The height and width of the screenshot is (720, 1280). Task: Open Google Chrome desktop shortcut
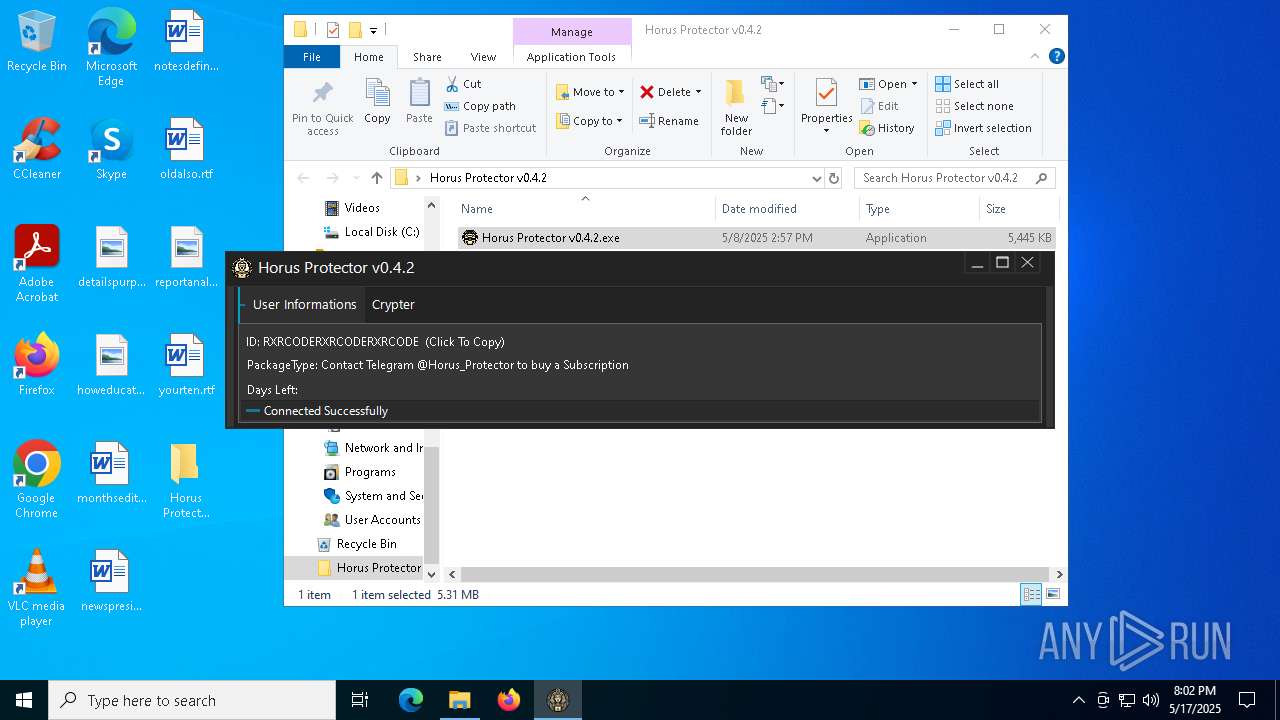(36, 480)
